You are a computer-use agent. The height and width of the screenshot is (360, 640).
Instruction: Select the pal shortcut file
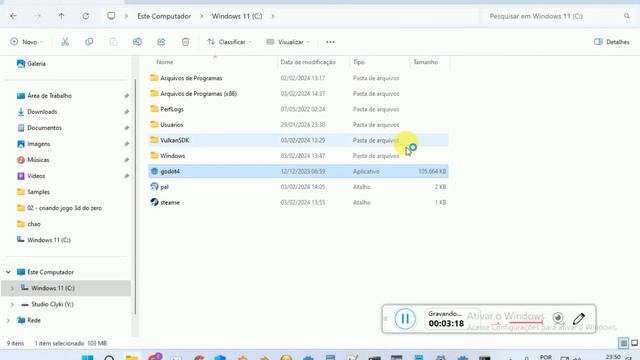[298, 187]
